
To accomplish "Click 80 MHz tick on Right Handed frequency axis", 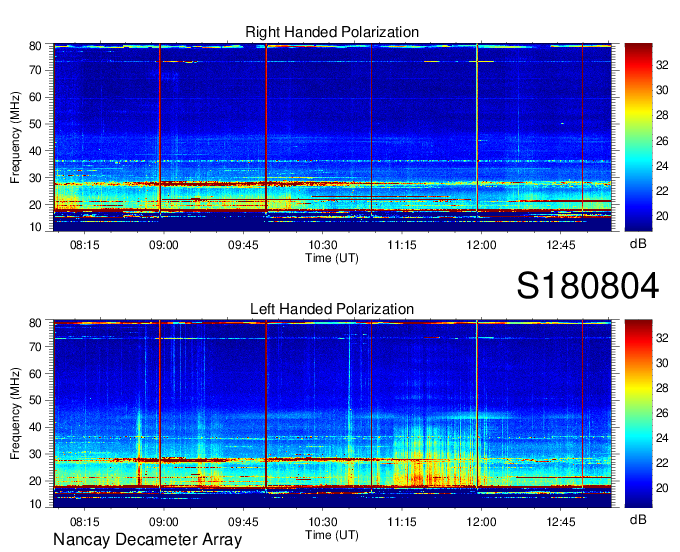I will click(x=35, y=46).
